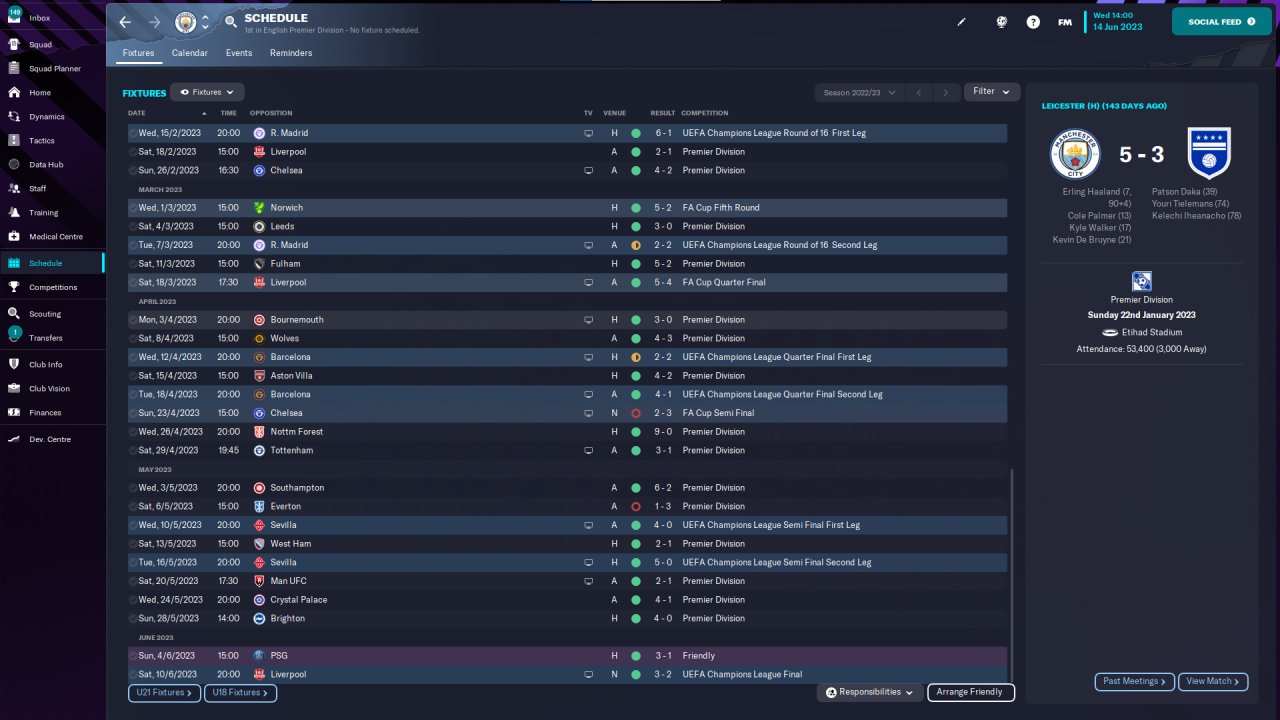Open the FM menu in top bar

1065,22
